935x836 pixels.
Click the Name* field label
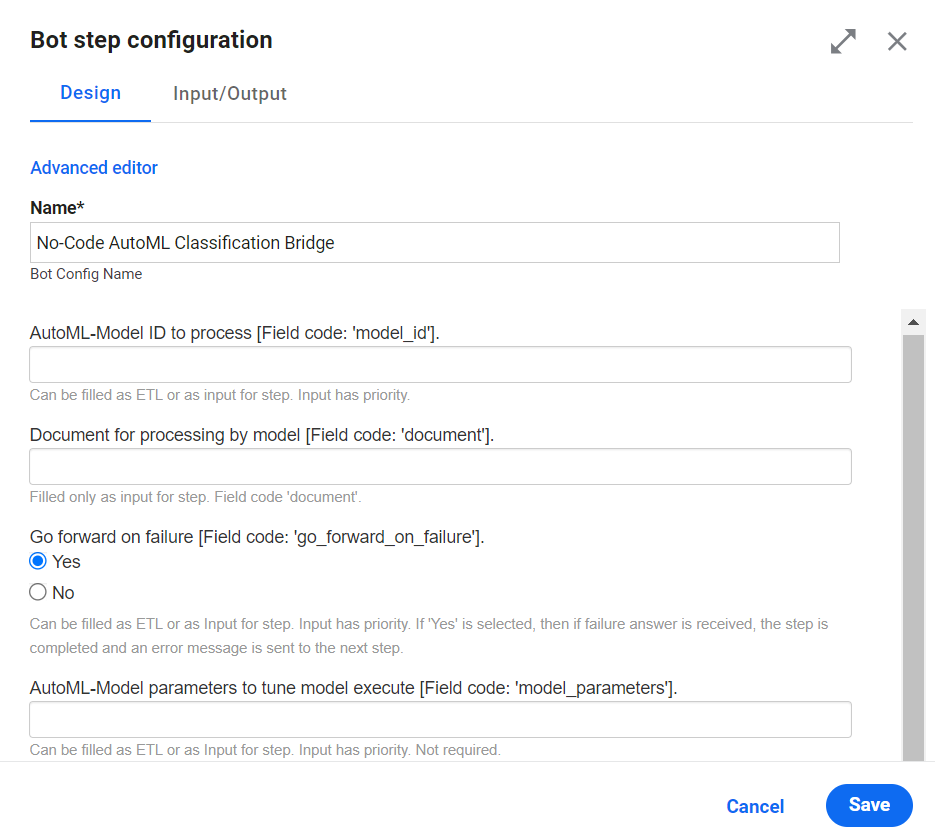coord(57,208)
